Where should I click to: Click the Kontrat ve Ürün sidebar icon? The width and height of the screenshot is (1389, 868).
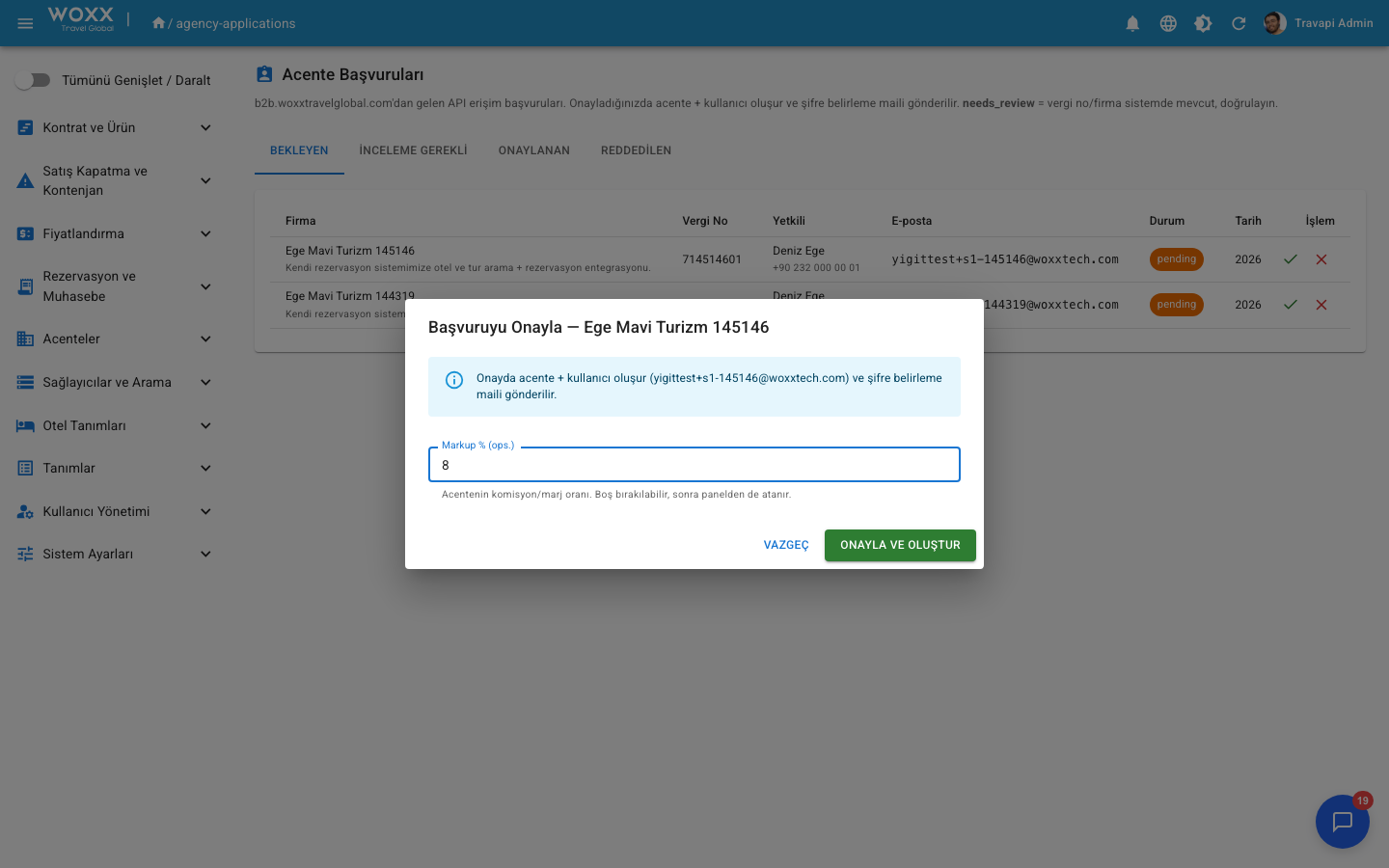(x=26, y=127)
